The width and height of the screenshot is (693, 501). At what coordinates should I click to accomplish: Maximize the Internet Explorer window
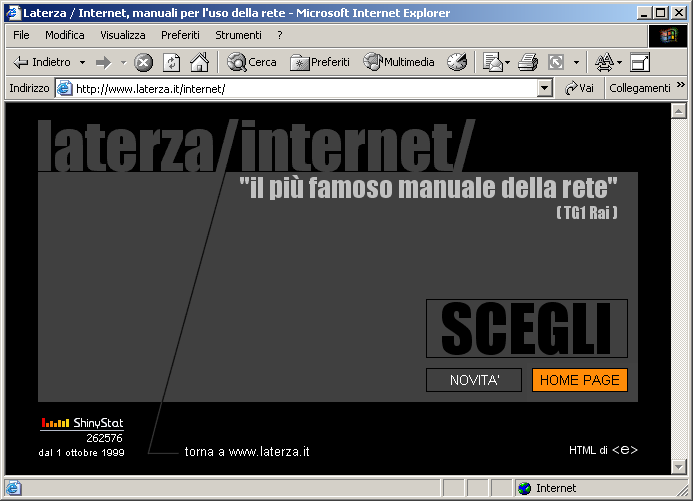661,12
